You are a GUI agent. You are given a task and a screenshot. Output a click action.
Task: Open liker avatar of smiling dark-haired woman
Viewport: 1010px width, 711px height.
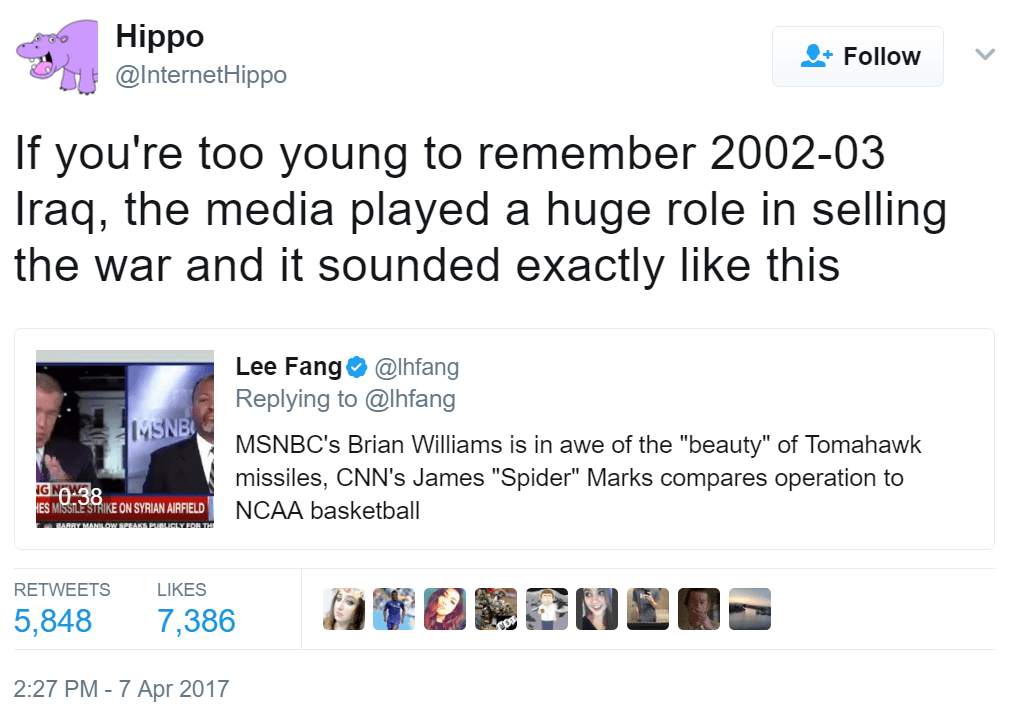coord(597,609)
